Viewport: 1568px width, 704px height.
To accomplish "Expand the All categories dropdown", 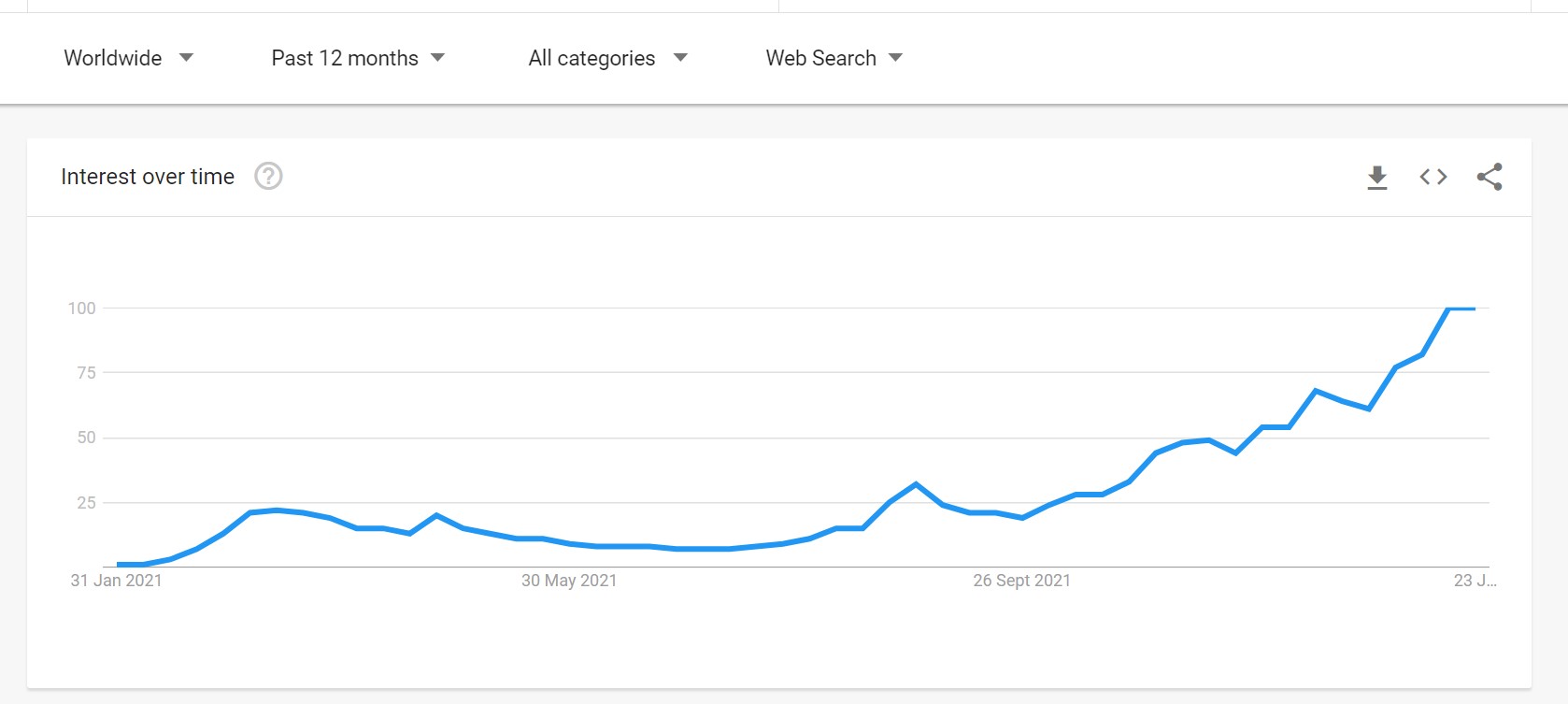I will coord(607,58).
